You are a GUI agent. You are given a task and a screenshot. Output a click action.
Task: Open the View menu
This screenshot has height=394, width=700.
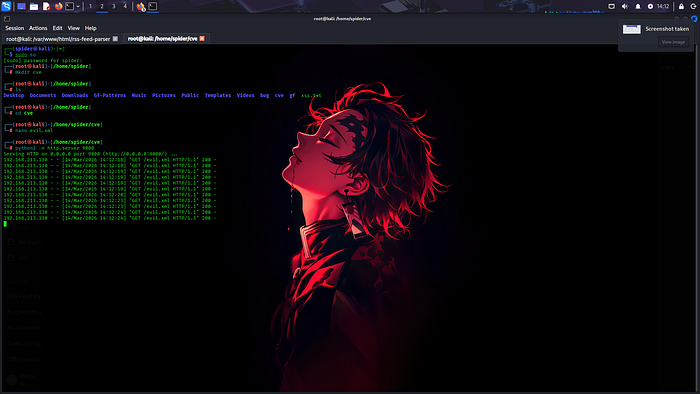[x=74, y=28]
